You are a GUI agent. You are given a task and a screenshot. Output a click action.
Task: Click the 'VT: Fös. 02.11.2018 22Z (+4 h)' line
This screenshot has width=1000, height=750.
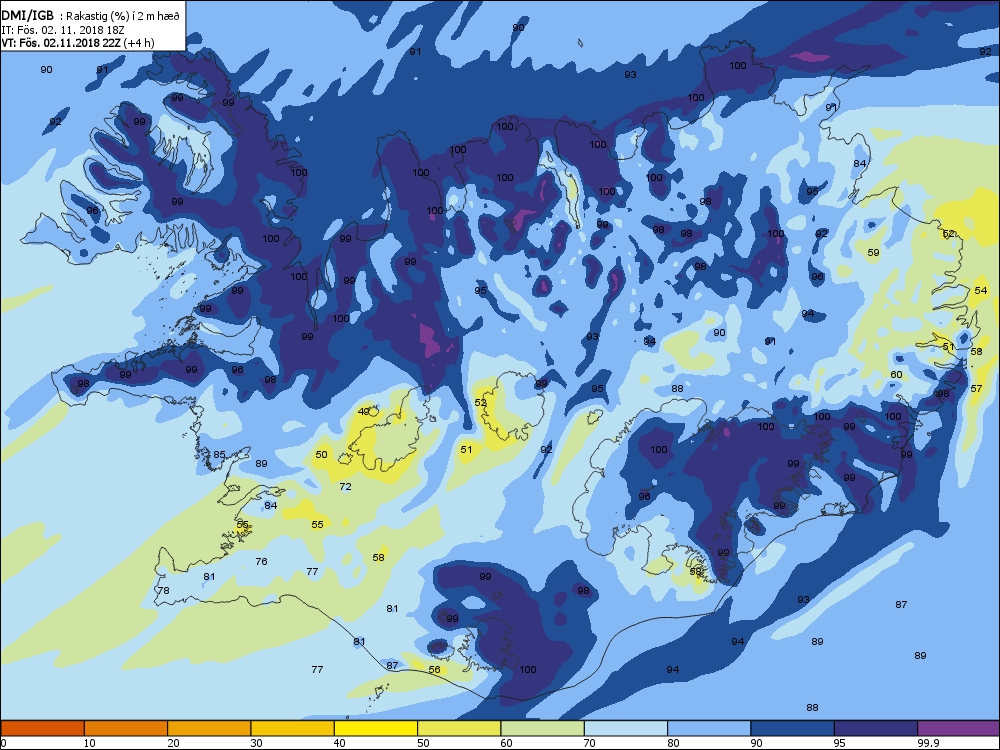point(78,43)
